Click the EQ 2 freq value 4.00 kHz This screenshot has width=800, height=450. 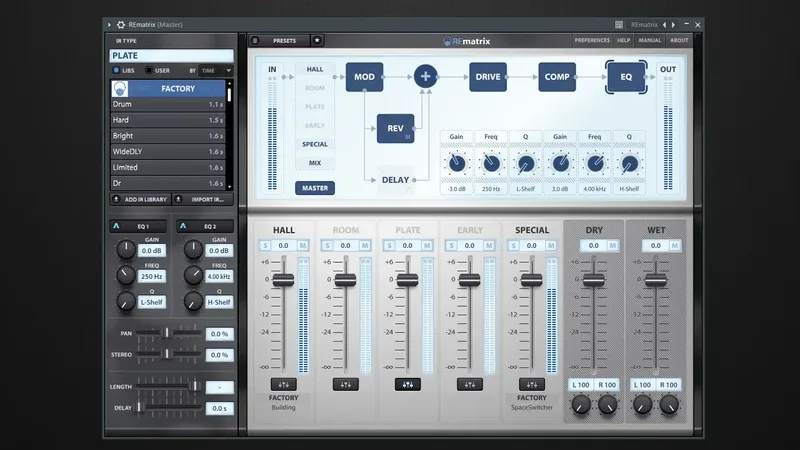219,277
